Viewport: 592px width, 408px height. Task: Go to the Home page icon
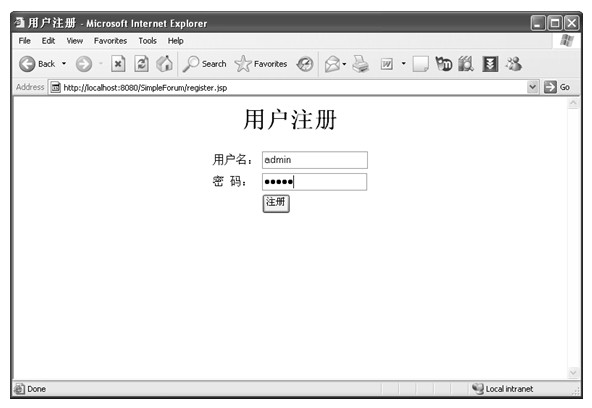pyautogui.click(x=164, y=63)
